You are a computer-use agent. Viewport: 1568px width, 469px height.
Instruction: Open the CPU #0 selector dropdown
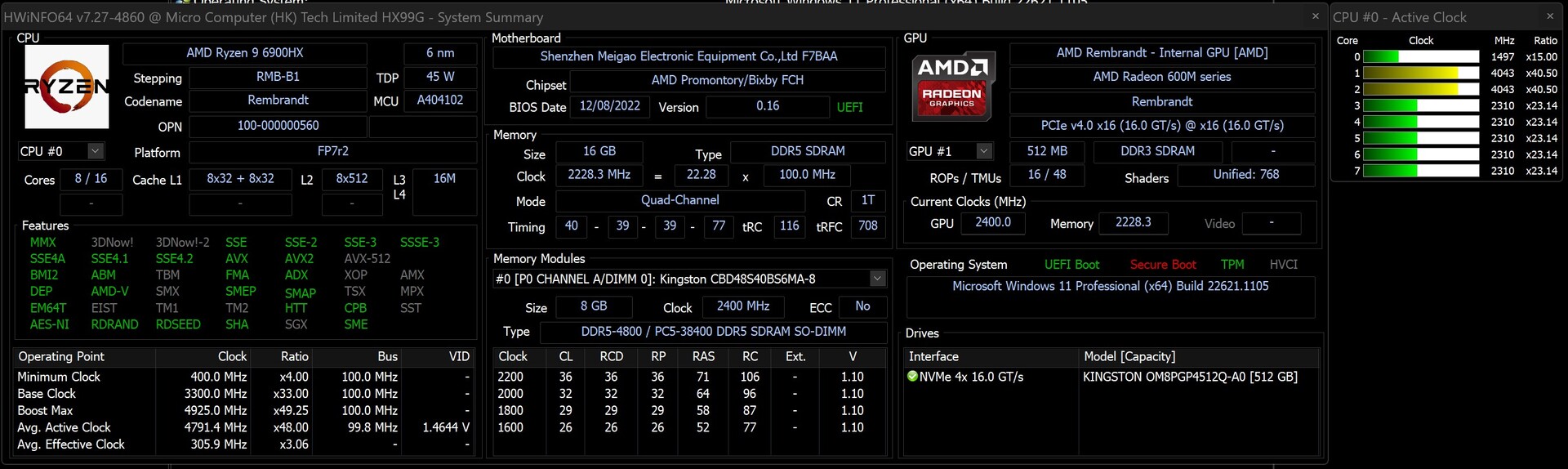96,151
